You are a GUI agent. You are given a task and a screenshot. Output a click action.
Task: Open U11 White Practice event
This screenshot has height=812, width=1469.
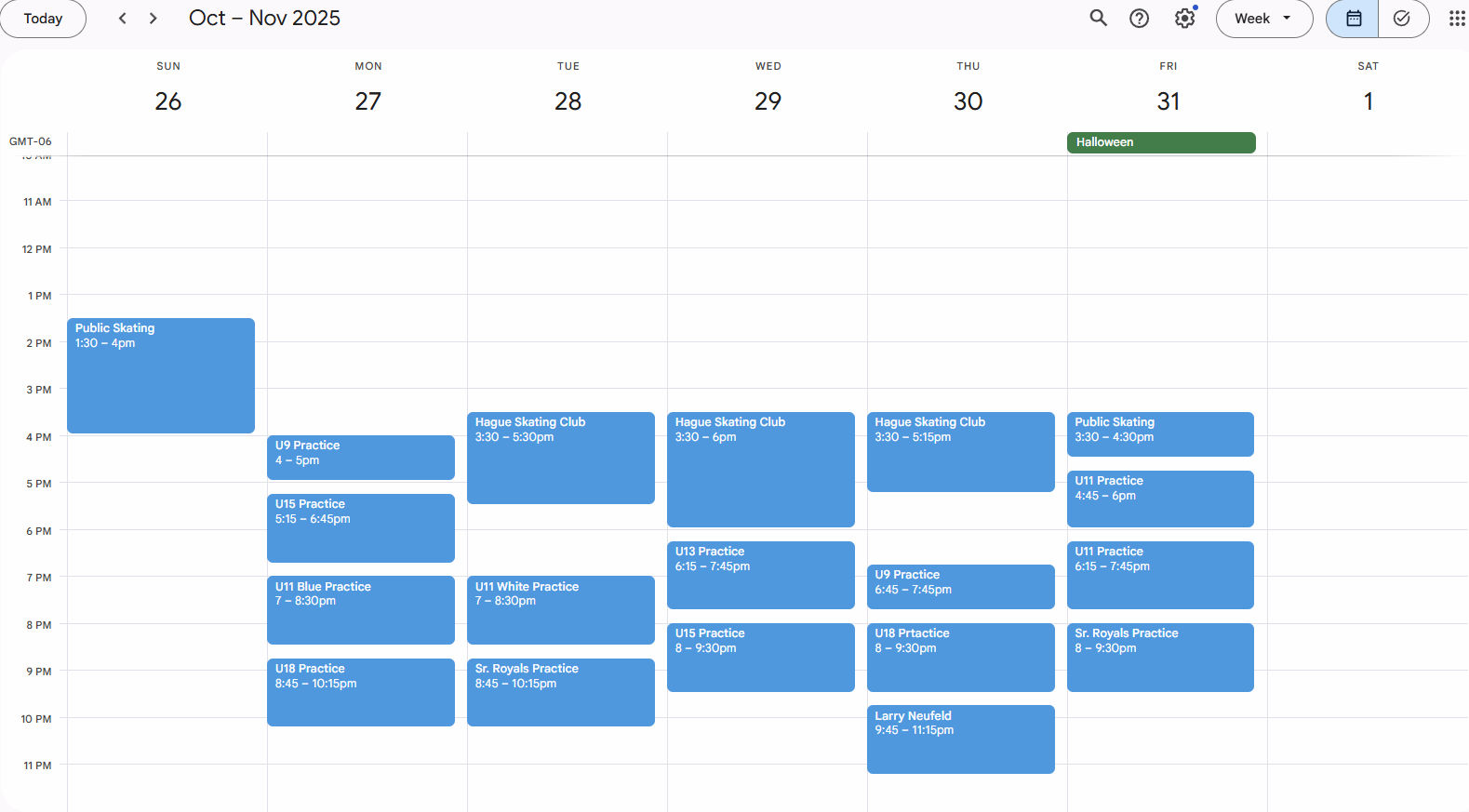(x=561, y=610)
